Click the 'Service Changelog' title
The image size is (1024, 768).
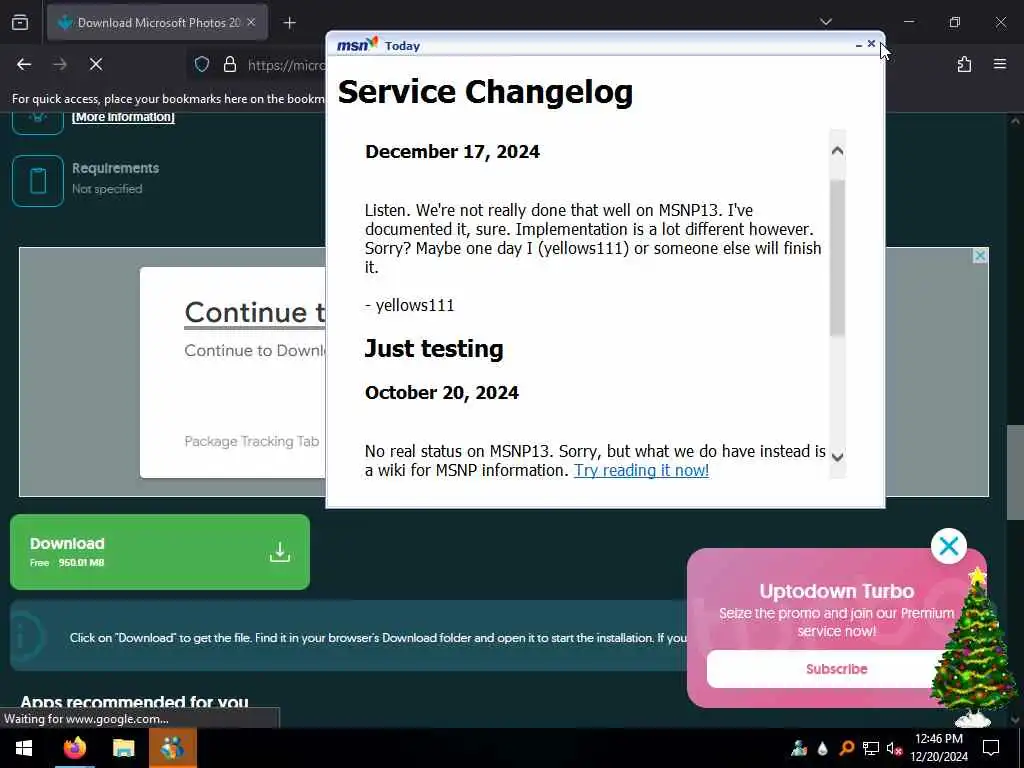click(485, 92)
